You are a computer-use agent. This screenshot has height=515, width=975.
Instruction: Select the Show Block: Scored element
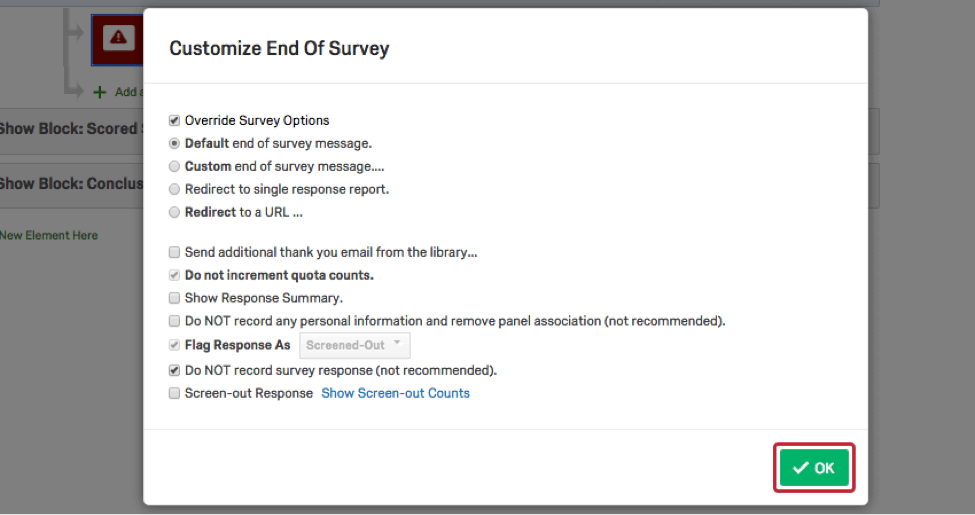coord(70,129)
